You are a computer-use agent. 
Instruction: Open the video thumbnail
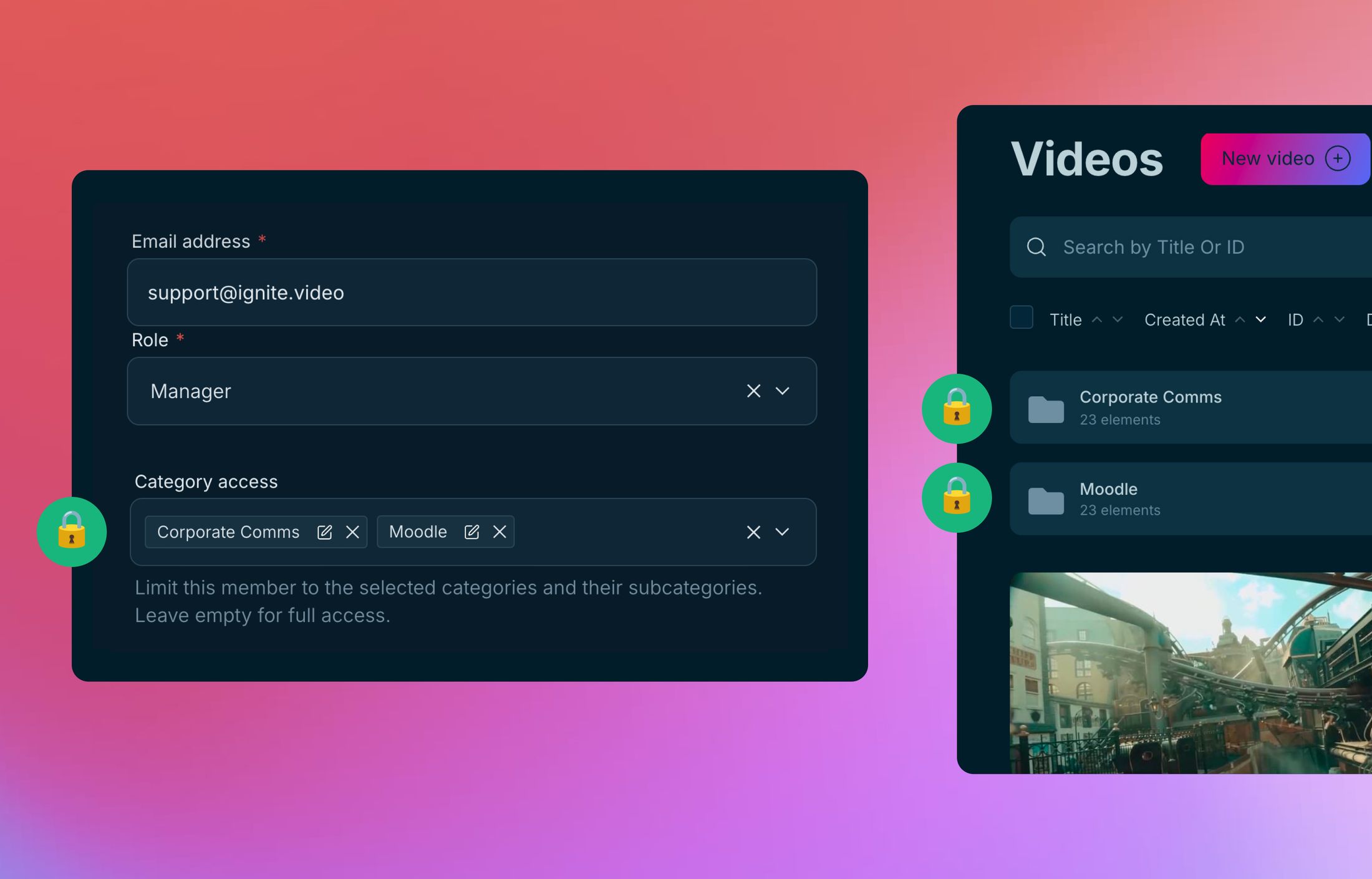(x=1191, y=673)
